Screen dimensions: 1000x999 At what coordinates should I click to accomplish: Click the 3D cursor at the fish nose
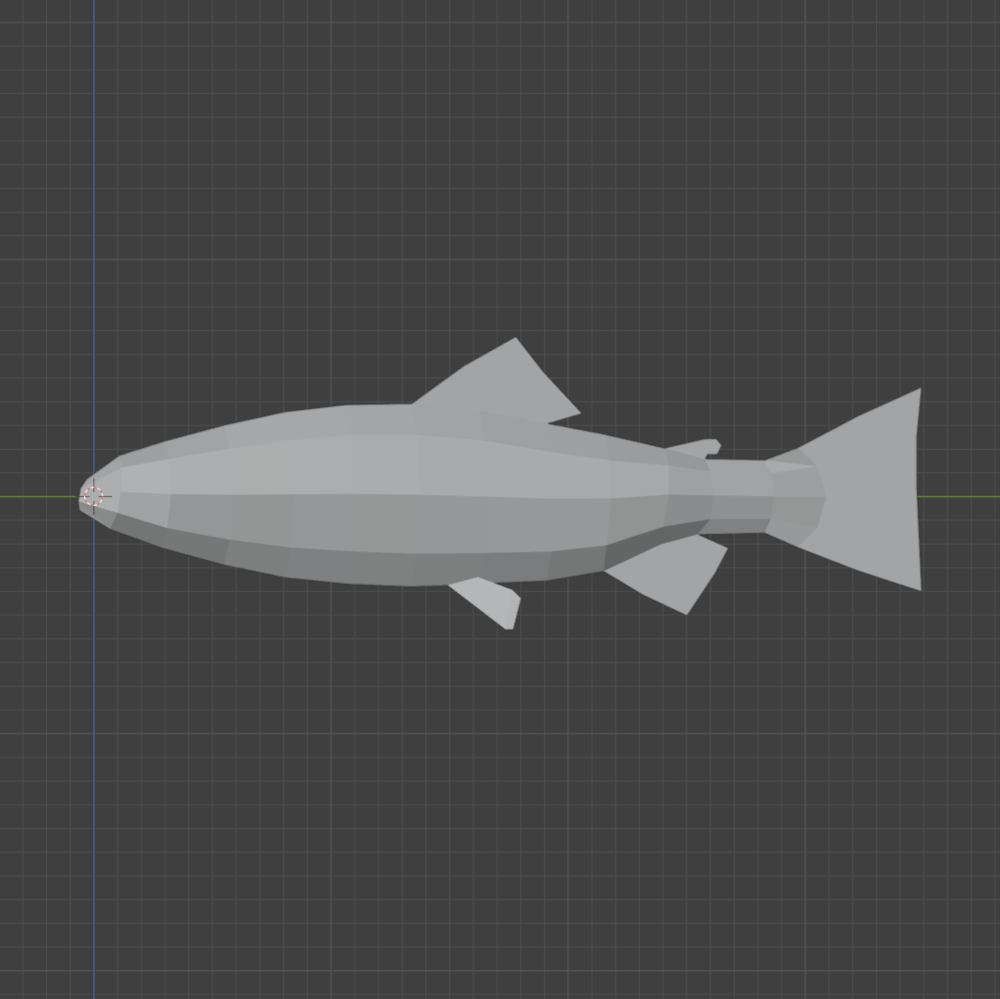pyautogui.click(x=94, y=496)
